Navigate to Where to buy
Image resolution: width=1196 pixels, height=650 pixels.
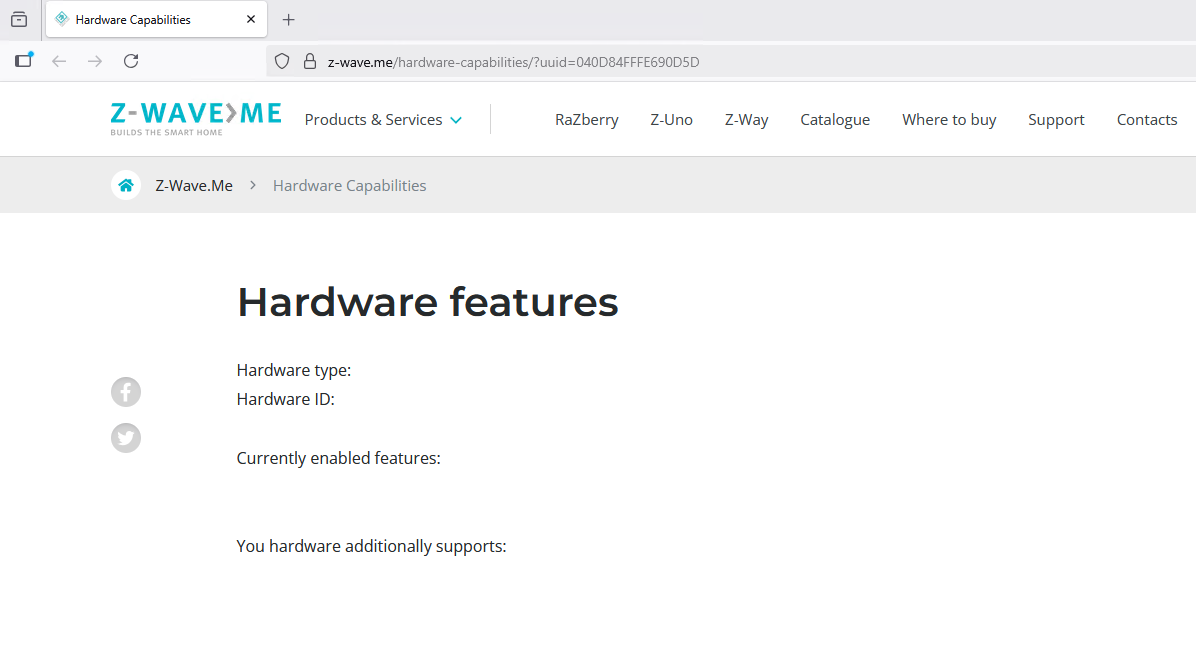[x=948, y=120]
